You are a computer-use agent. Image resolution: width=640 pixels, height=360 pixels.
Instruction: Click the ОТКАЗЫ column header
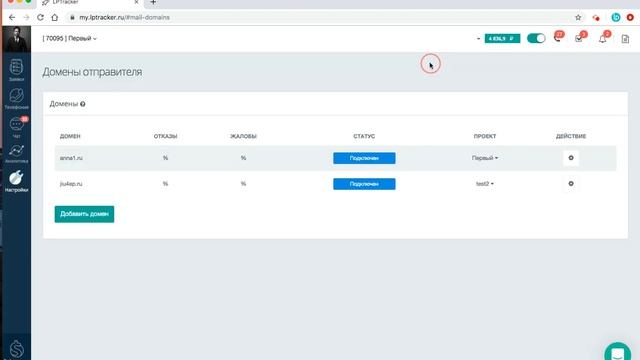[x=165, y=136]
